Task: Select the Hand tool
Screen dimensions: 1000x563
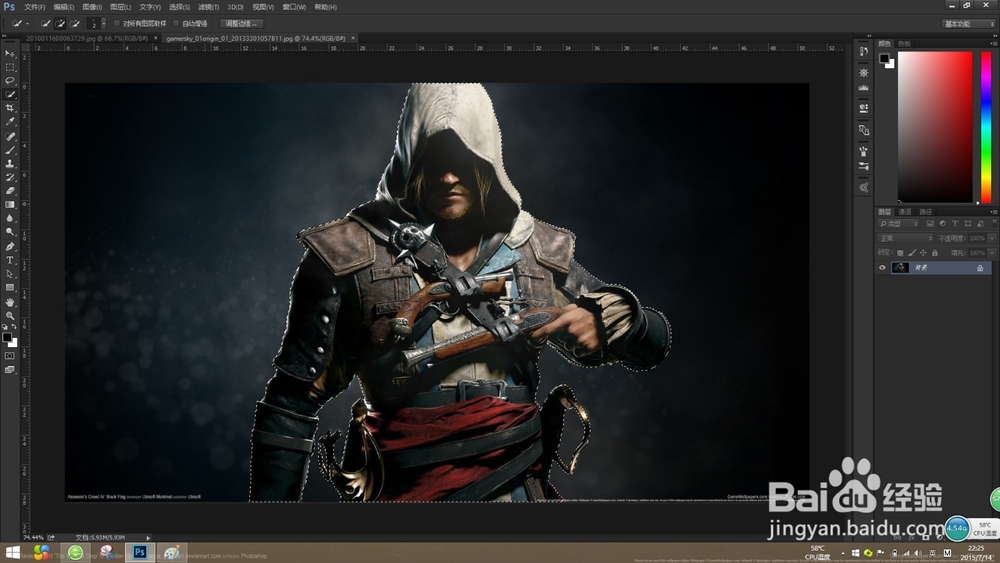Action: (x=10, y=302)
